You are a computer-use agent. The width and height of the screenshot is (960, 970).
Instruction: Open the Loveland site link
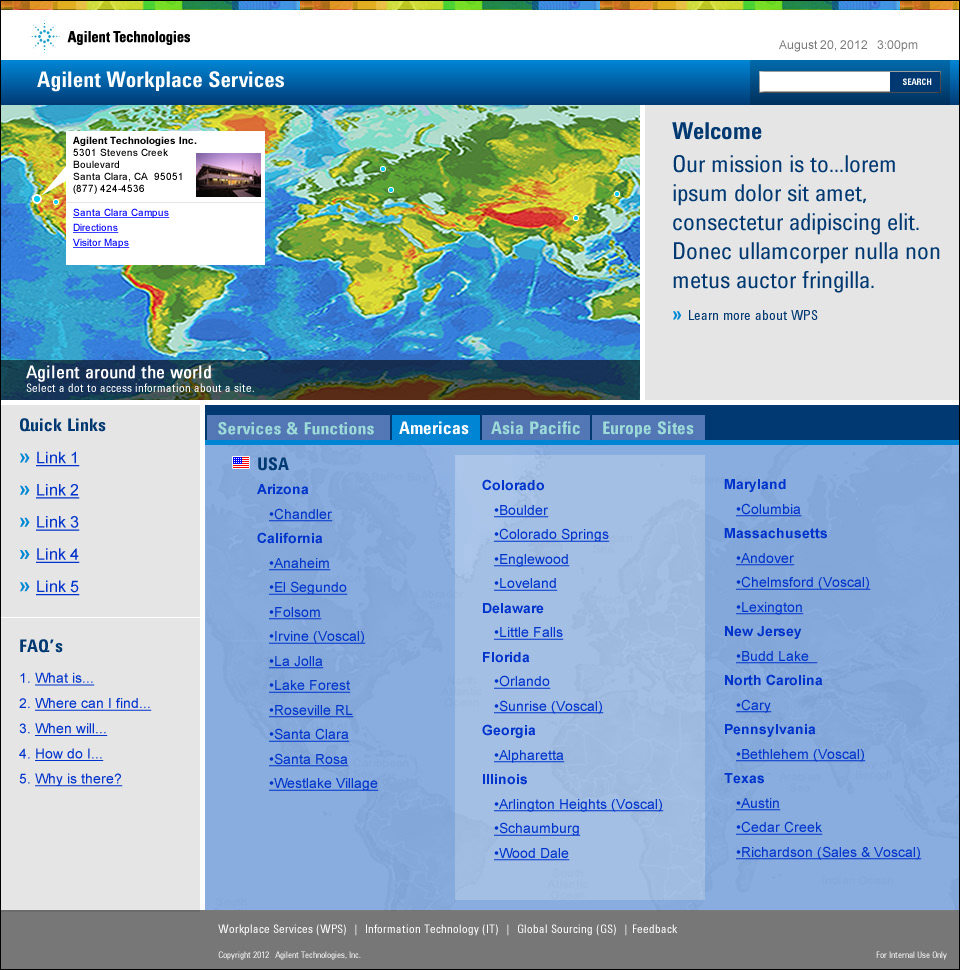(525, 583)
